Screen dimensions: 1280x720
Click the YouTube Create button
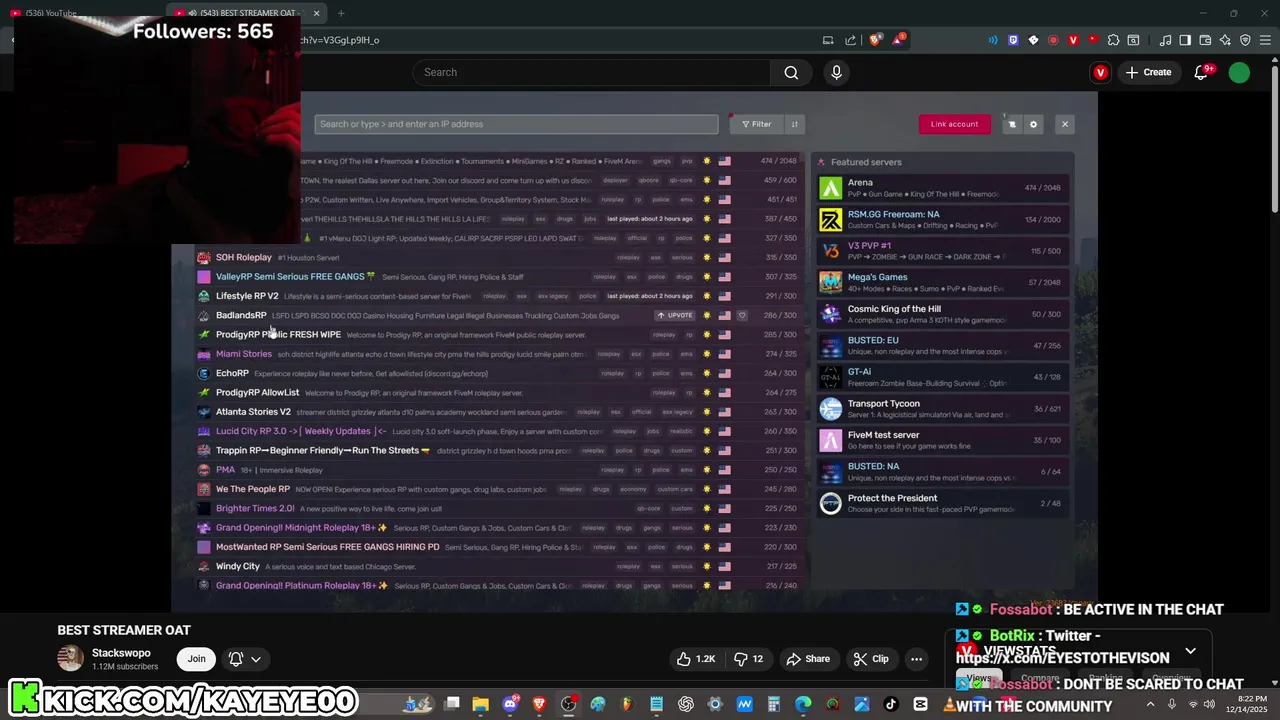[x=1148, y=72]
